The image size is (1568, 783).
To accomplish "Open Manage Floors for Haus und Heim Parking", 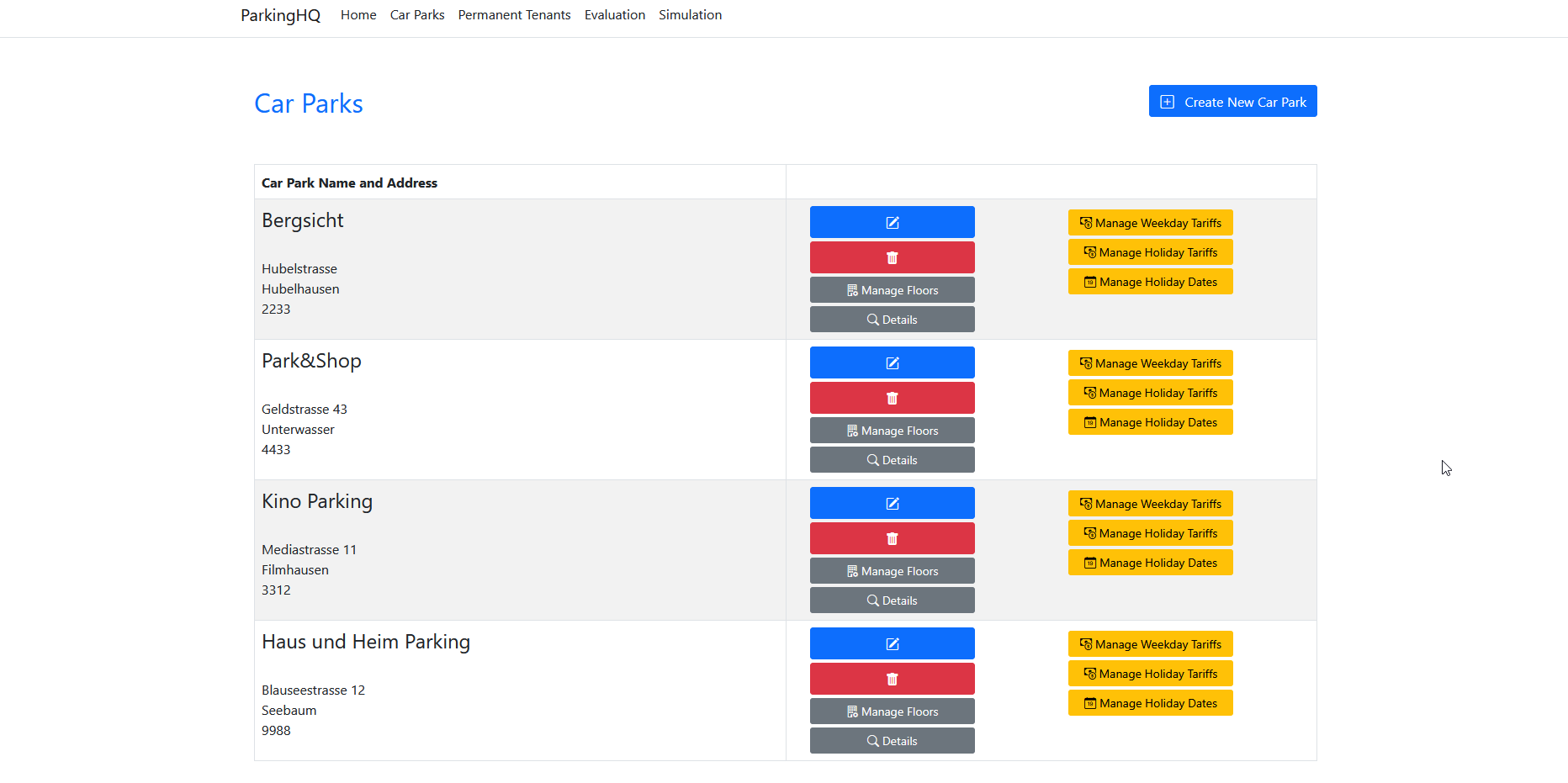I will pyautogui.click(x=892, y=712).
